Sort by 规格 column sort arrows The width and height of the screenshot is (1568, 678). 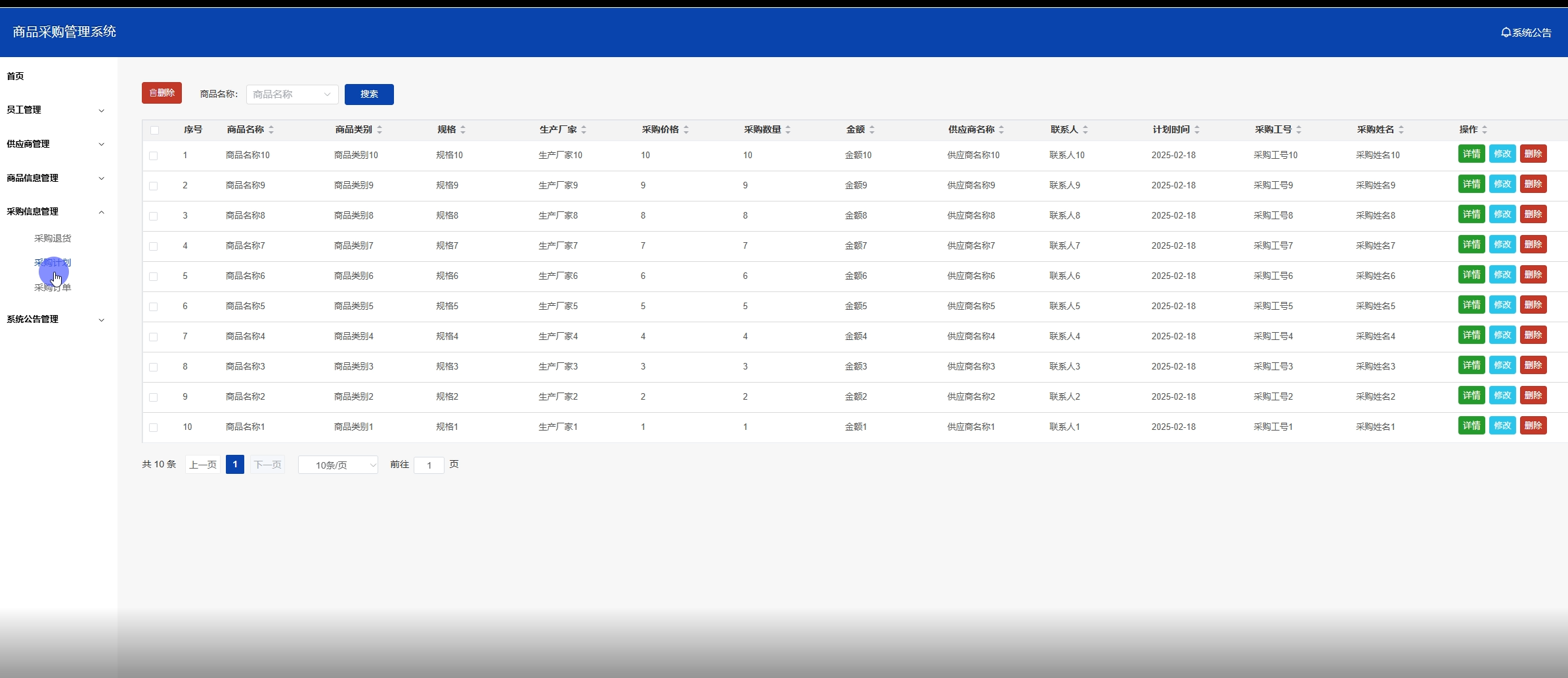[463, 130]
